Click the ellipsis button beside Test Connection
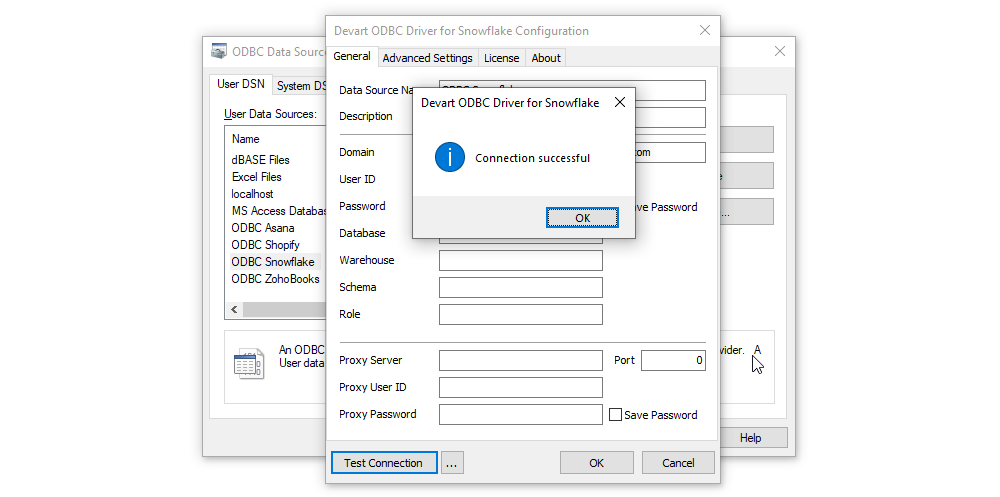The width and height of the screenshot is (1000, 497). (452, 463)
